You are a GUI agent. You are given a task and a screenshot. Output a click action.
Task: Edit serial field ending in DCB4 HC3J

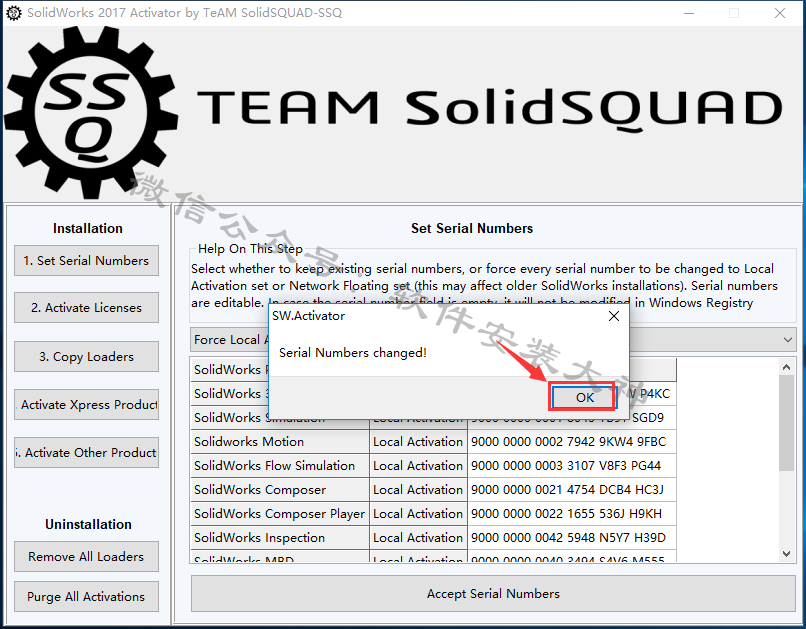pyautogui.click(x=572, y=490)
